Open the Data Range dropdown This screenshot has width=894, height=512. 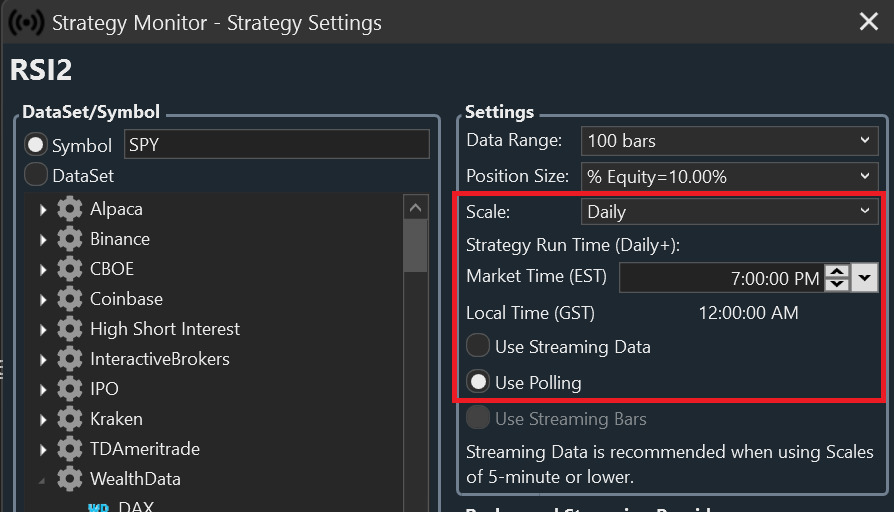pos(730,140)
